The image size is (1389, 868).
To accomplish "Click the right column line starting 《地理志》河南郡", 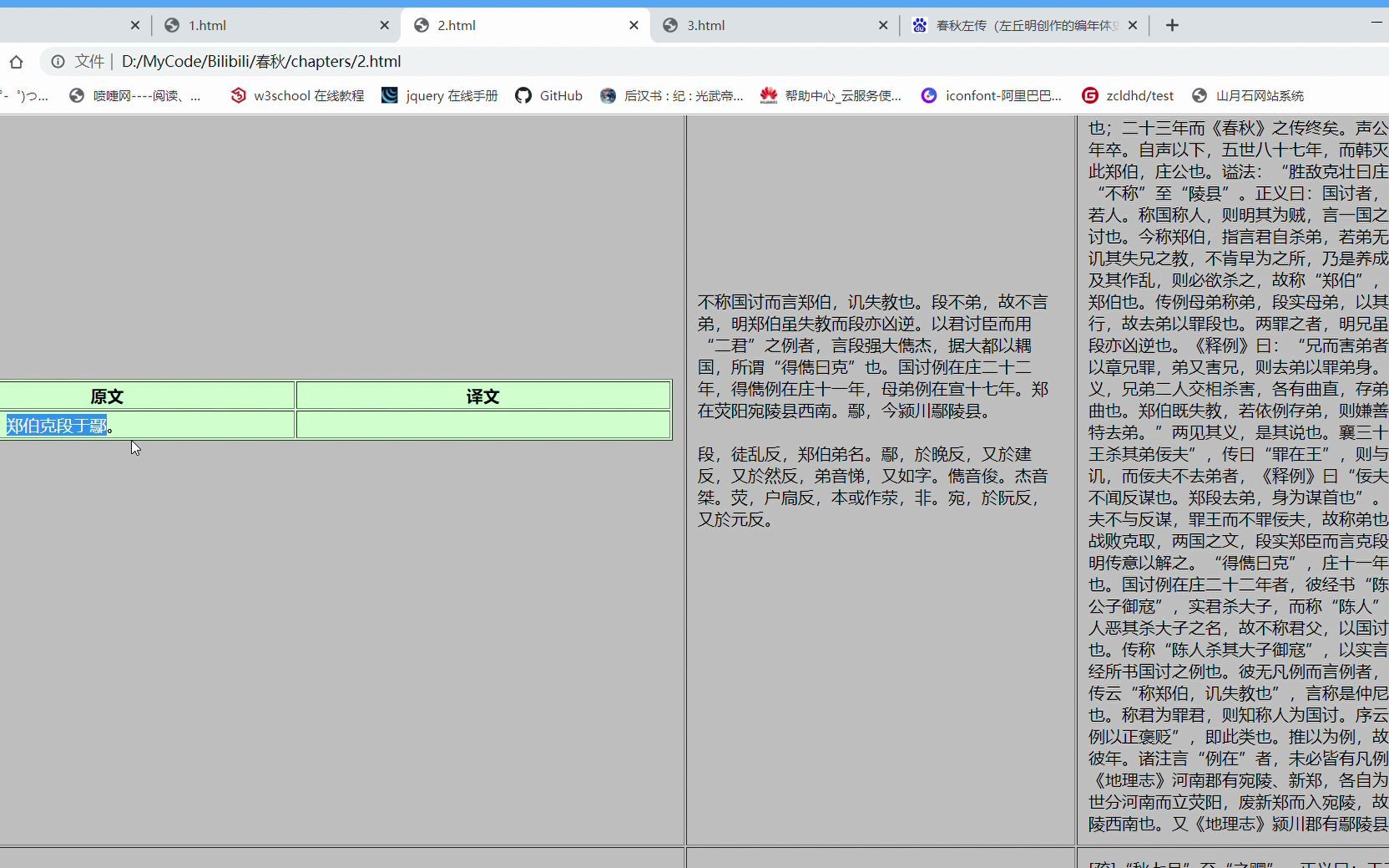I will tap(1239, 780).
